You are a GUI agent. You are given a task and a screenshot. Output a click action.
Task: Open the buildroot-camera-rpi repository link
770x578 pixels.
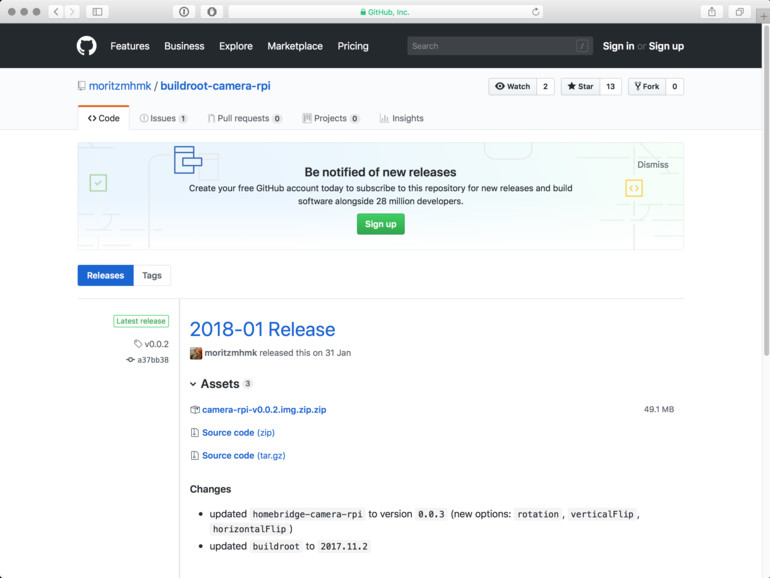click(x=215, y=86)
